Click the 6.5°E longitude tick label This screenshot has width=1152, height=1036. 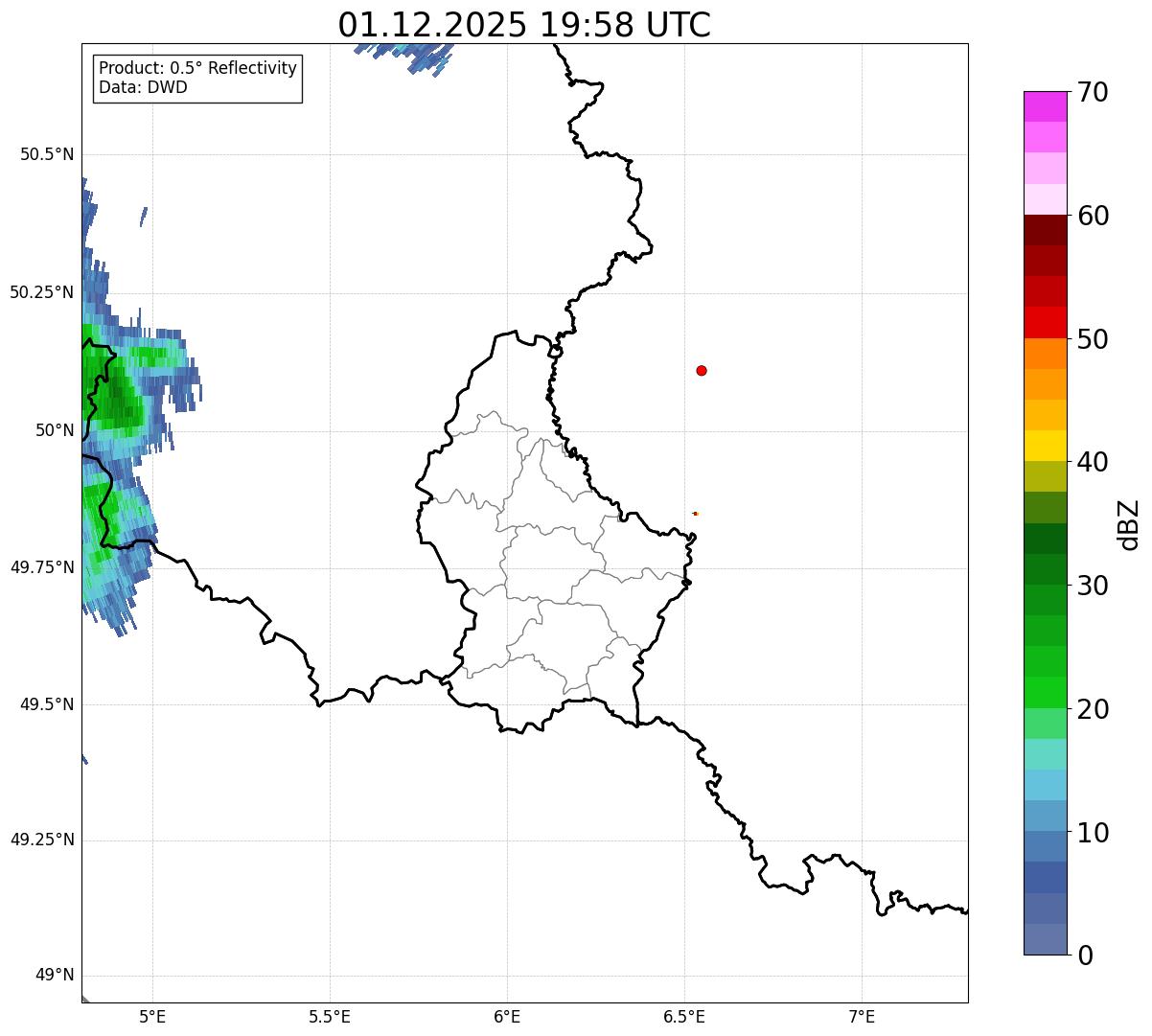coord(684,1017)
